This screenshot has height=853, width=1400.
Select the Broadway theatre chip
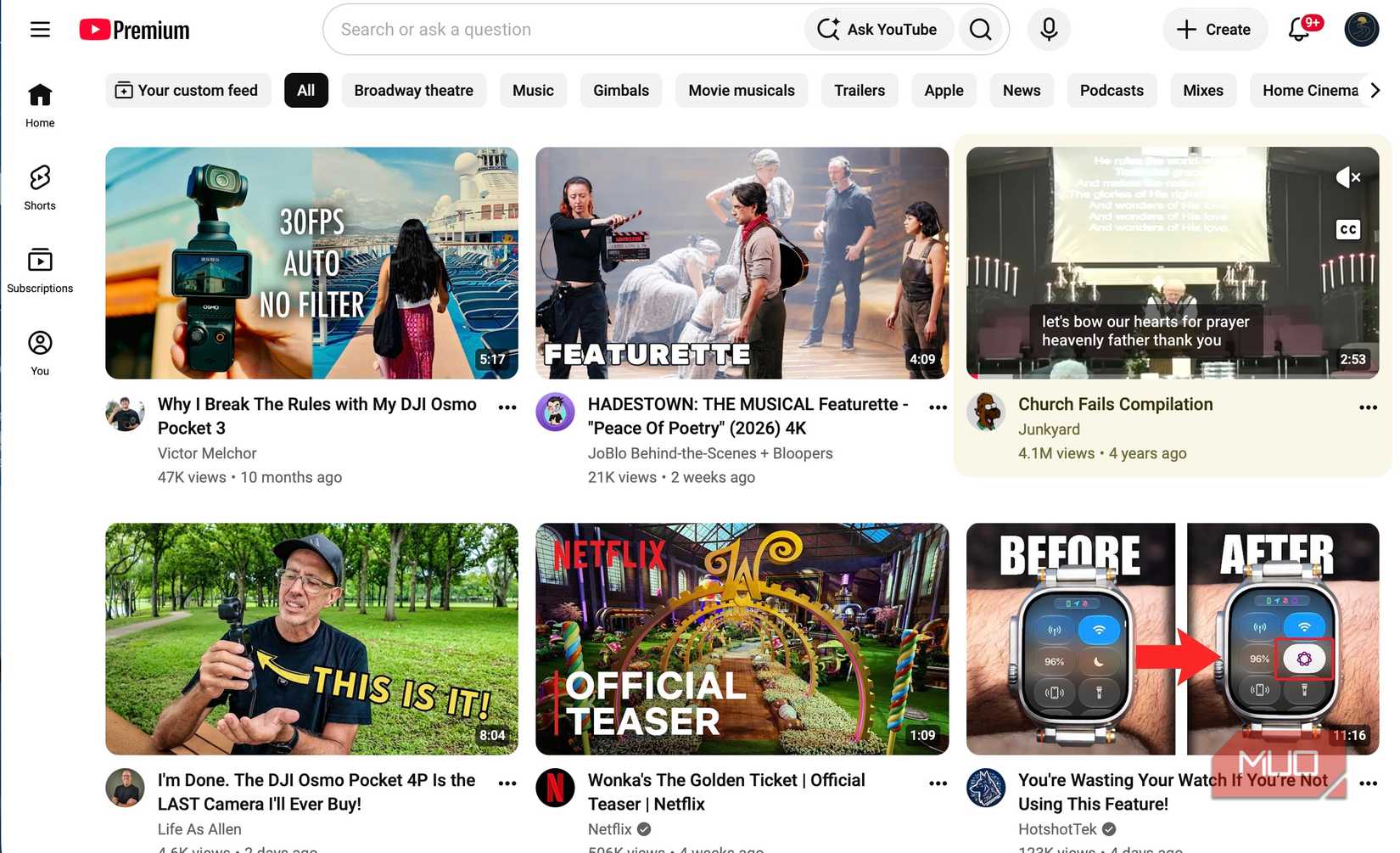[413, 90]
